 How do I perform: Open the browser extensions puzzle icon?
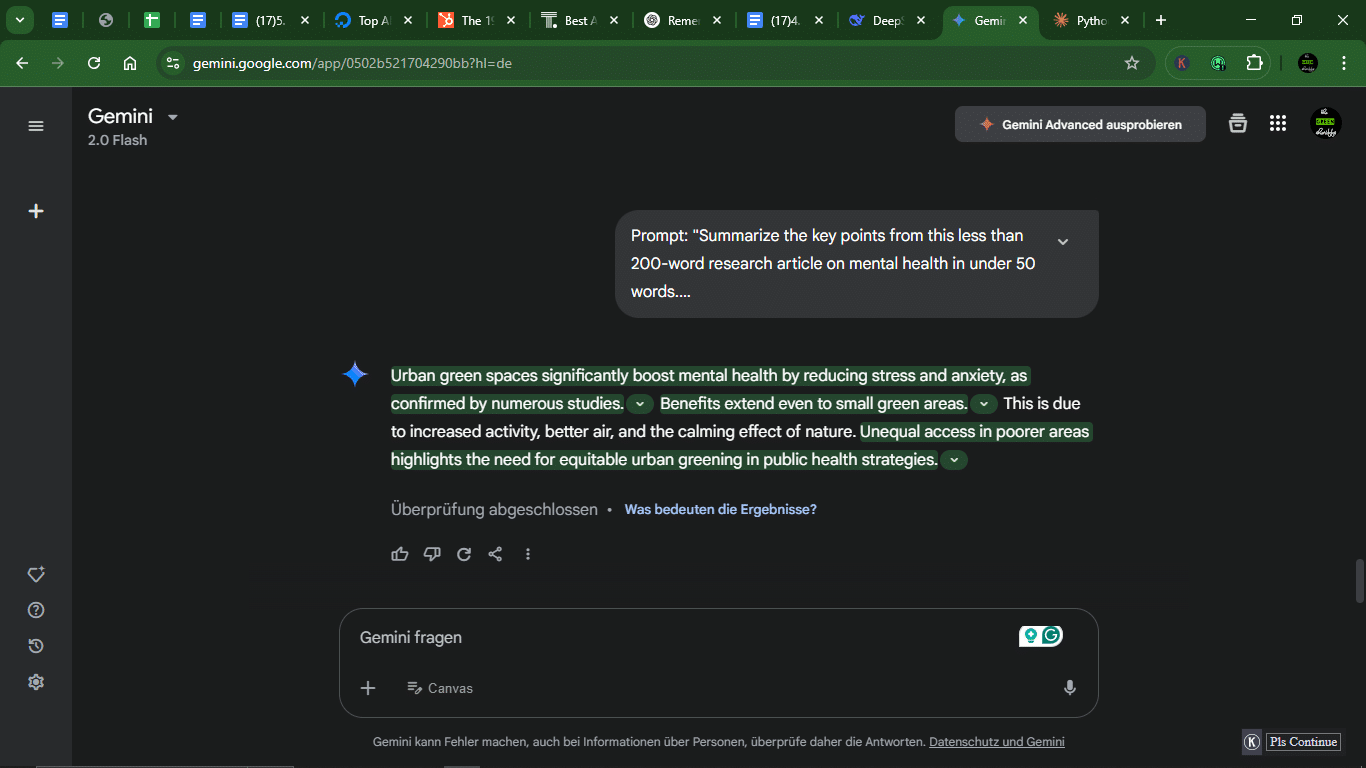coord(1255,63)
